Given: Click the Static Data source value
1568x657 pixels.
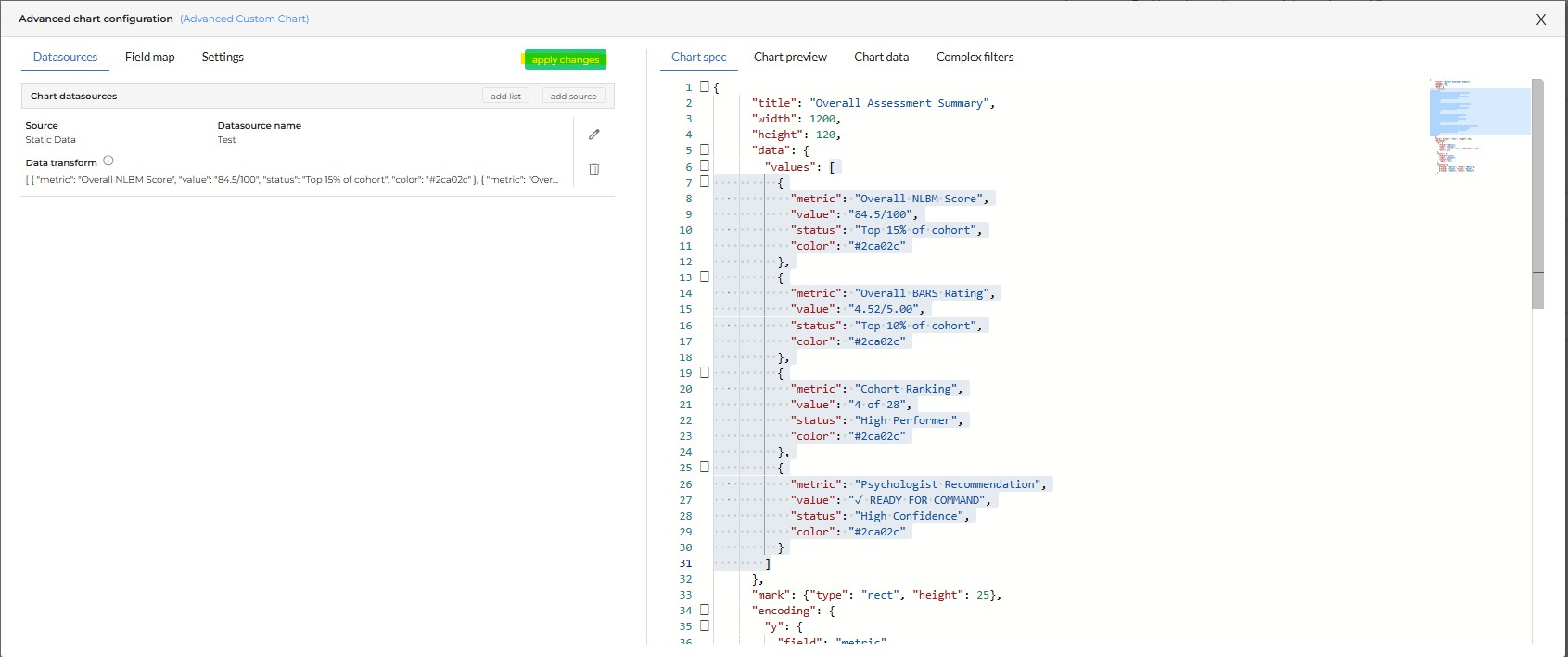Looking at the screenshot, I should pos(50,140).
